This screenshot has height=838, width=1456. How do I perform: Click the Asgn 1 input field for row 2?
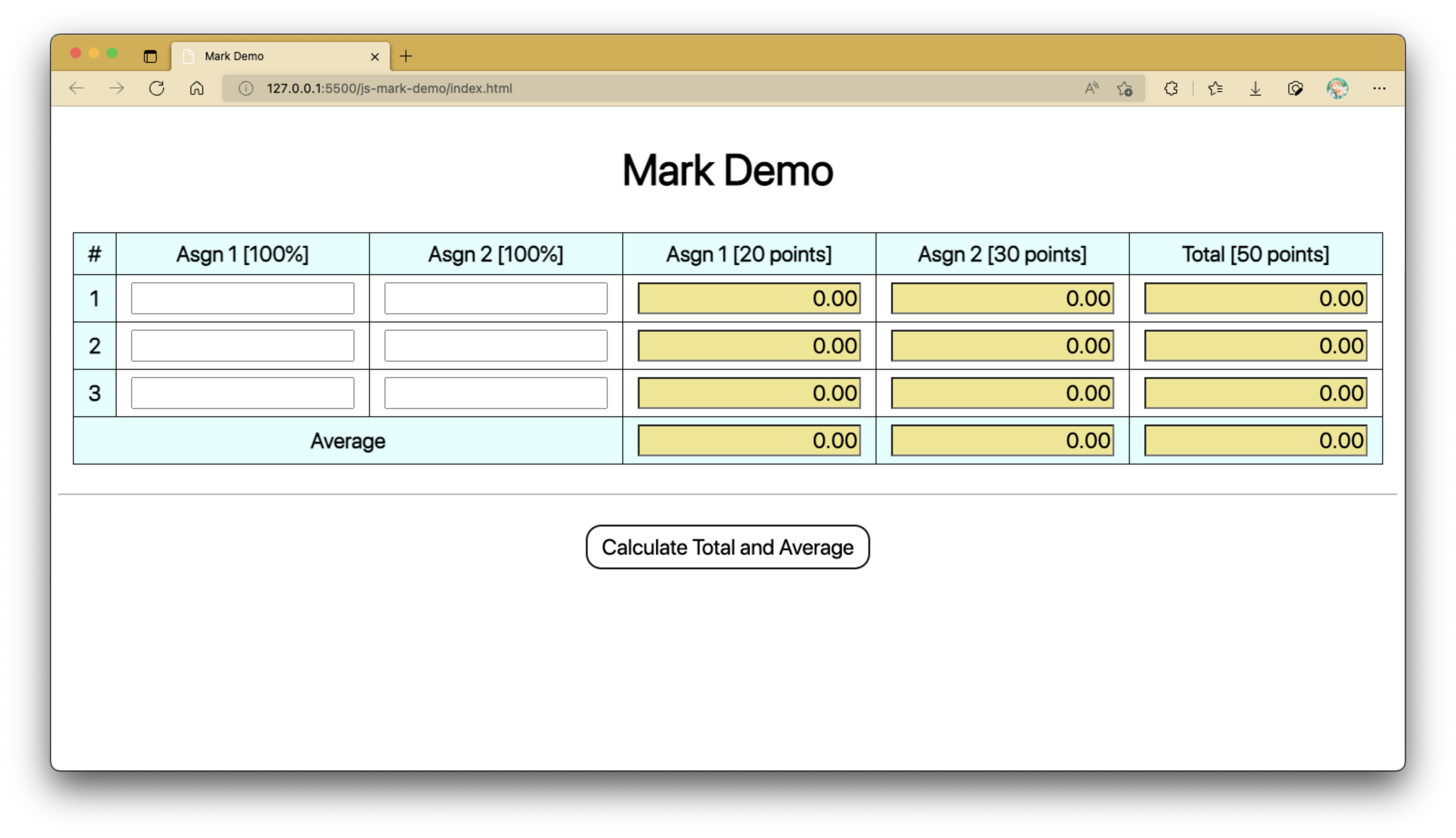(x=243, y=345)
